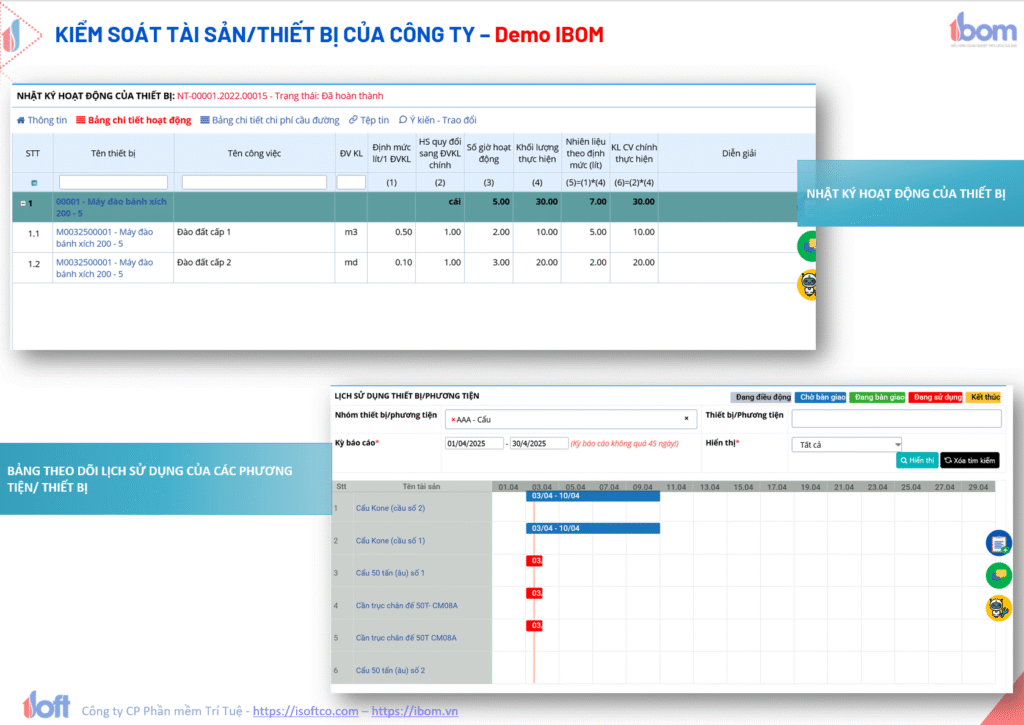Click the Xóa tìm kiếm button

(x=969, y=460)
